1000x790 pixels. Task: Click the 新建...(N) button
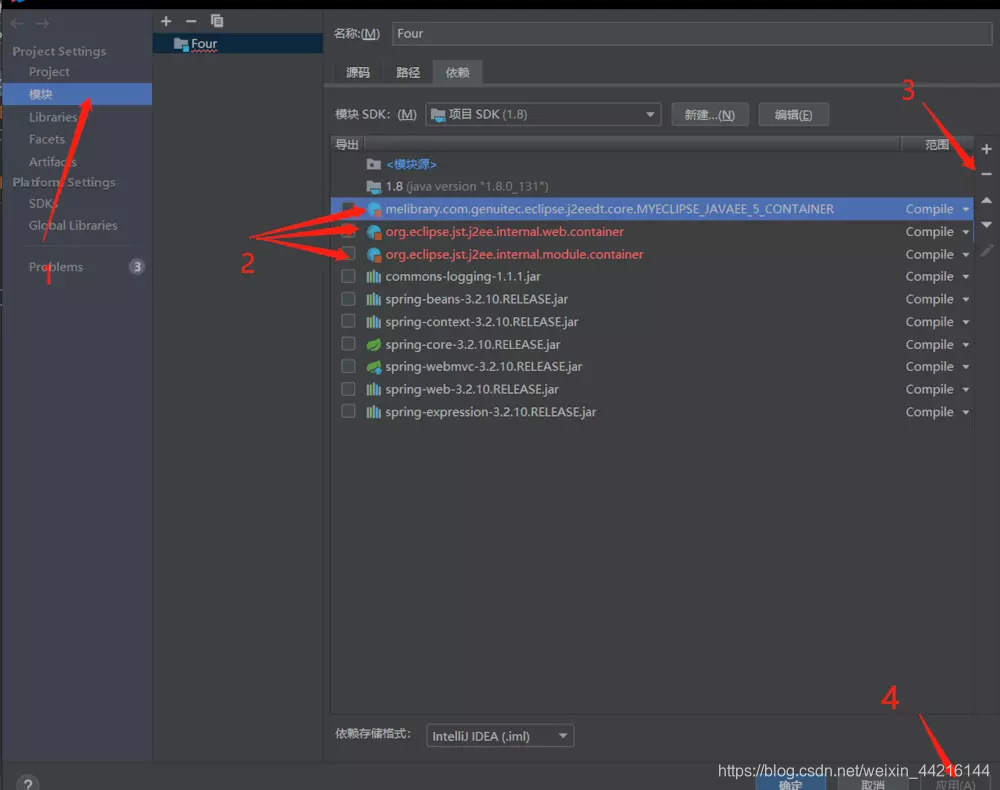tap(710, 115)
